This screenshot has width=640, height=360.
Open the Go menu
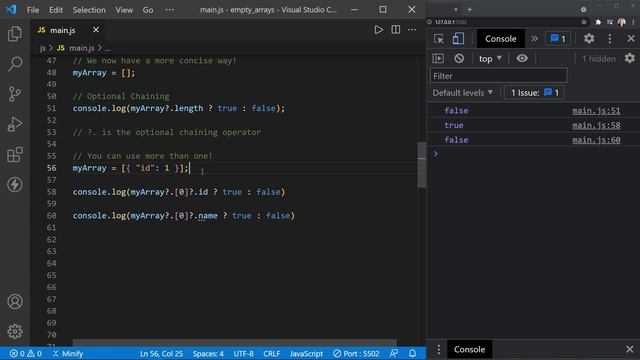click(148, 10)
